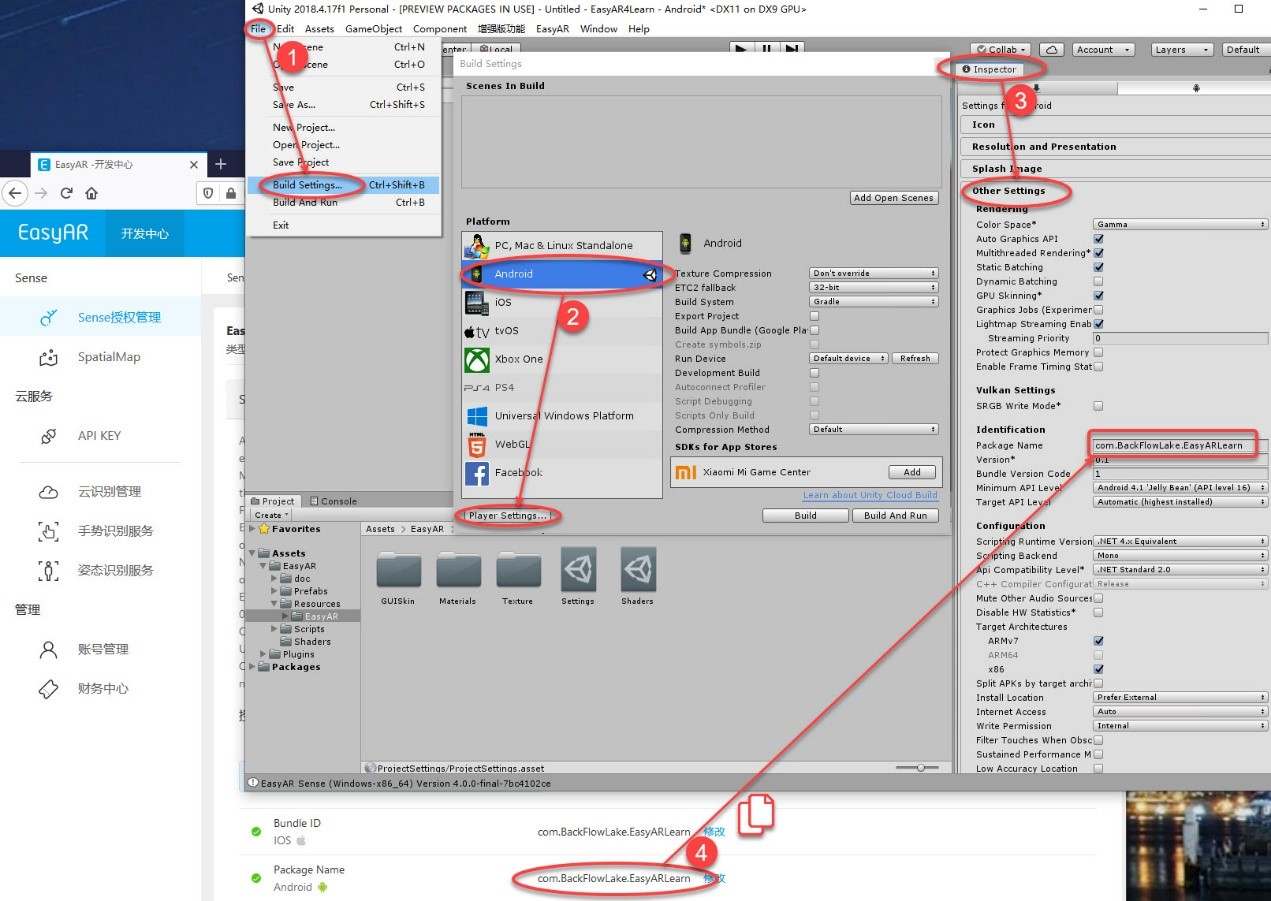Toggle Multithreaded Rendering checkbox

click(x=1098, y=253)
